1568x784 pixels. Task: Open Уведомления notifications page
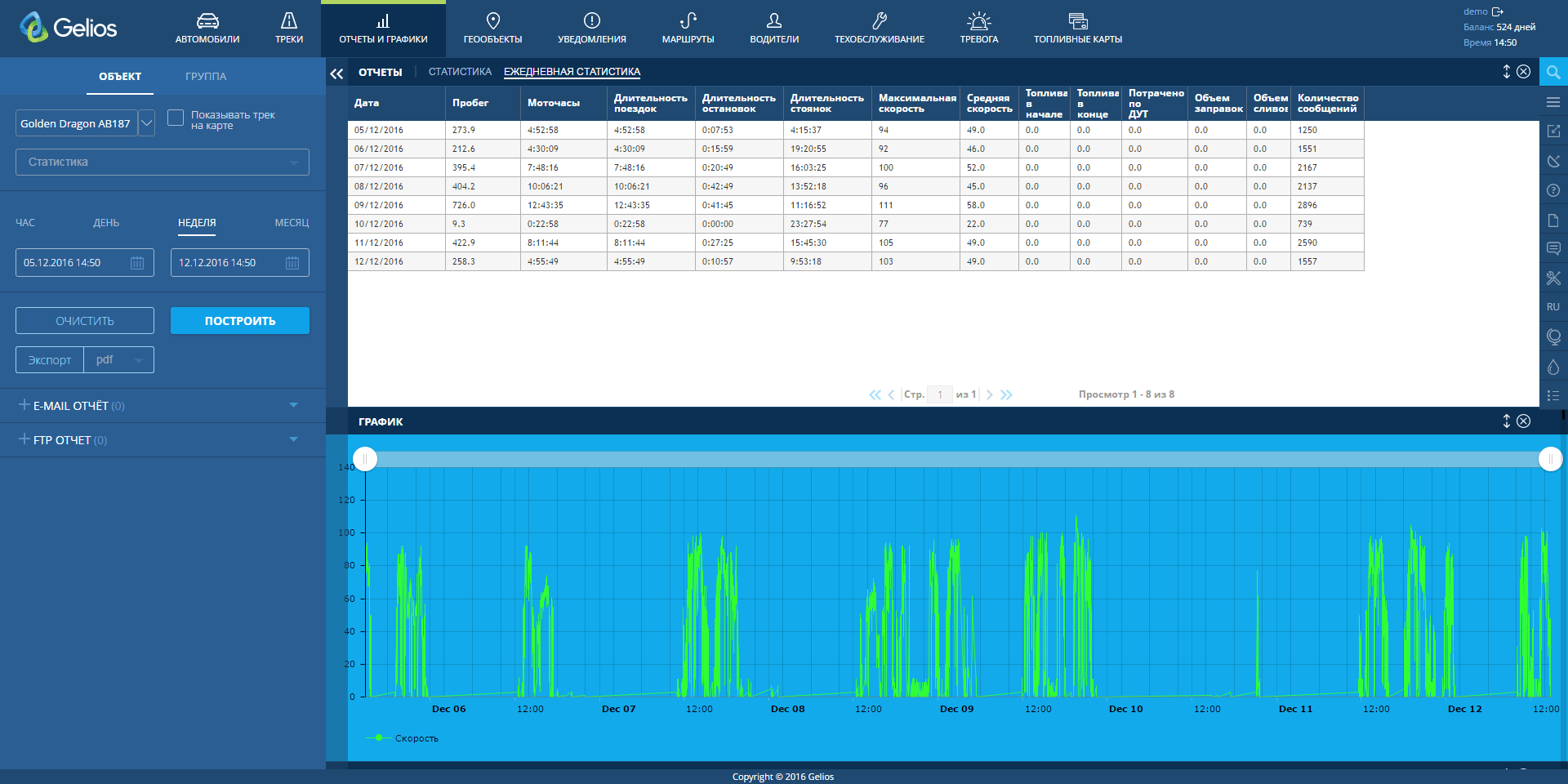tap(591, 28)
